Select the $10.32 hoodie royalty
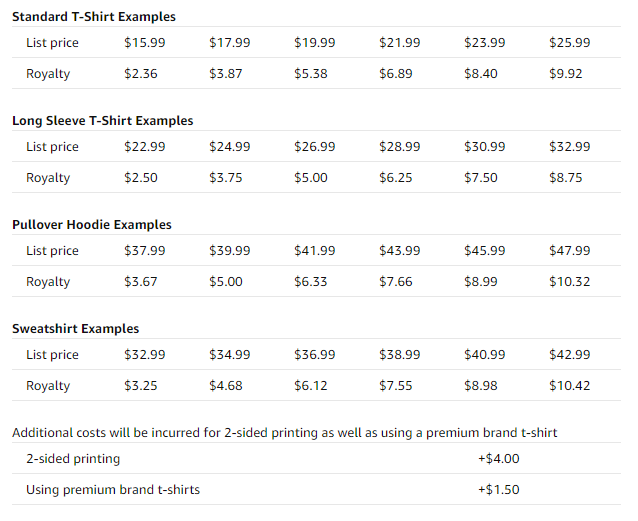This screenshot has width=638, height=521. pos(570,282)
